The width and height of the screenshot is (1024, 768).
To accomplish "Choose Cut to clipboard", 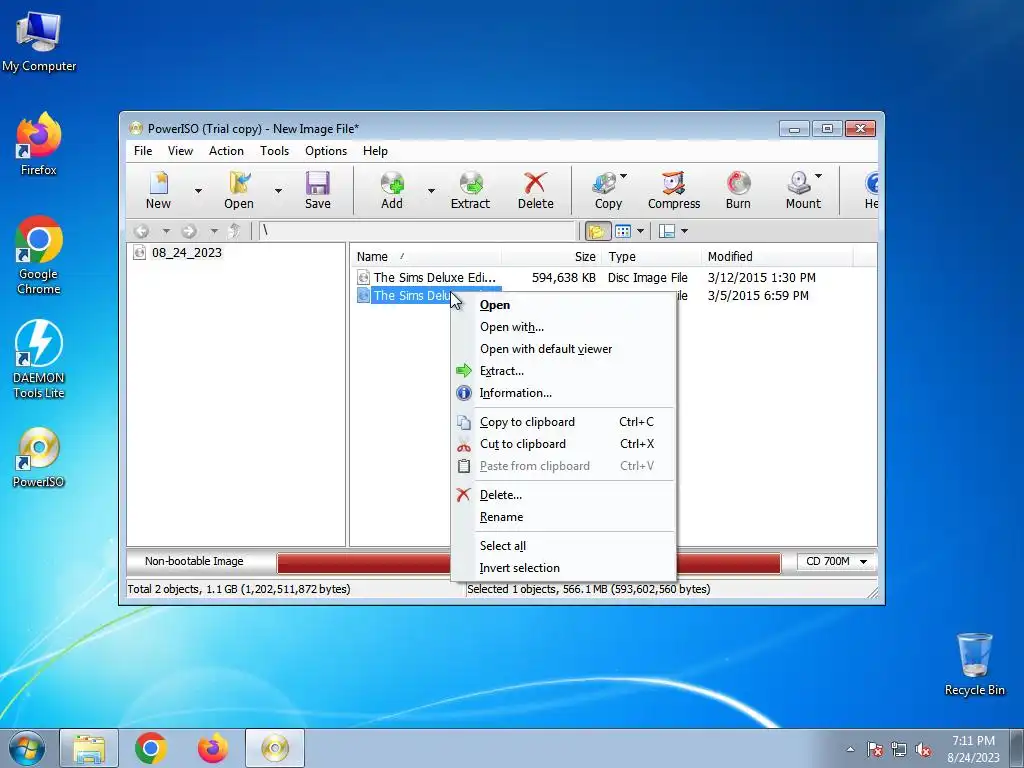I will click(x=523, y=444).
